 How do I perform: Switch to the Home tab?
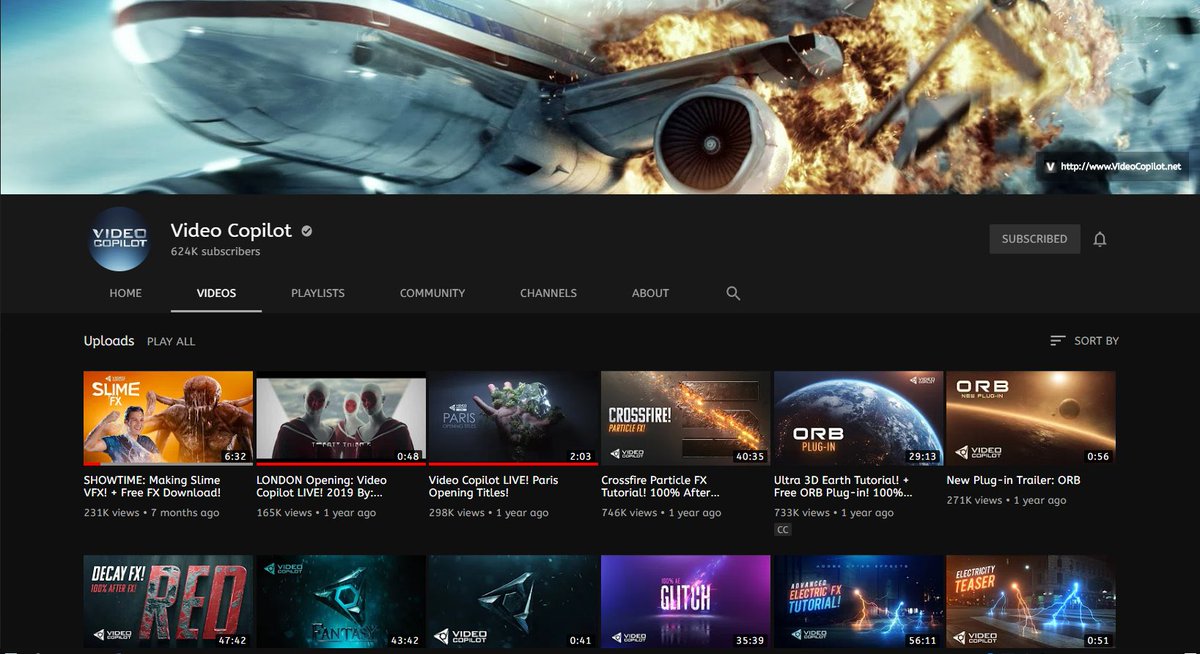point(126,293)
